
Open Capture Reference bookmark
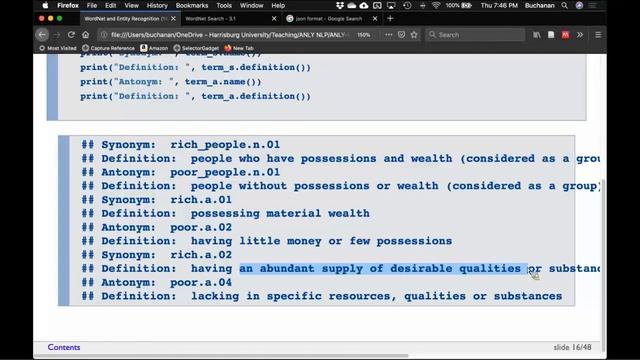(108, 48)
